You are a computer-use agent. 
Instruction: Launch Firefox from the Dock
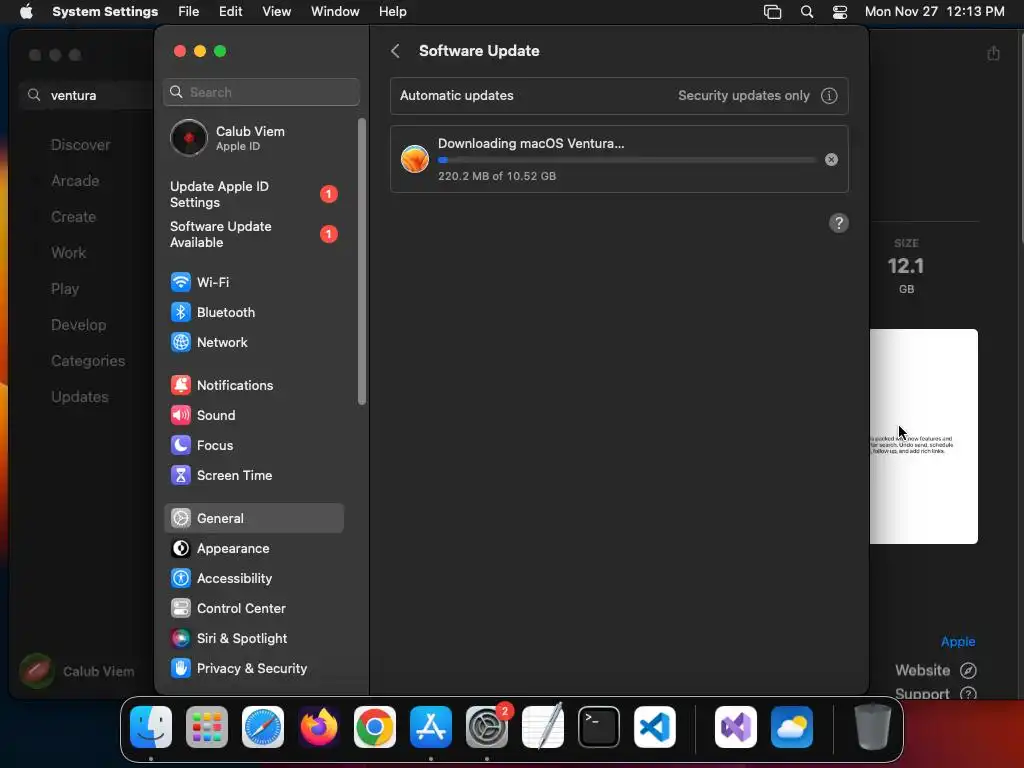tap(319, 727)
